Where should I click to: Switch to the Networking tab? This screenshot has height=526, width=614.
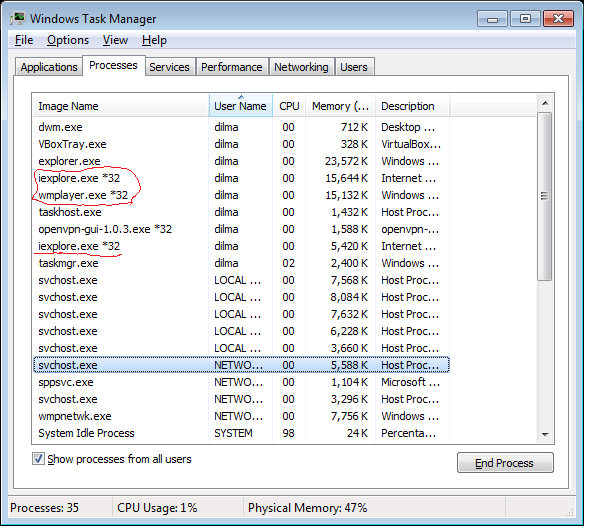point(301,67)
